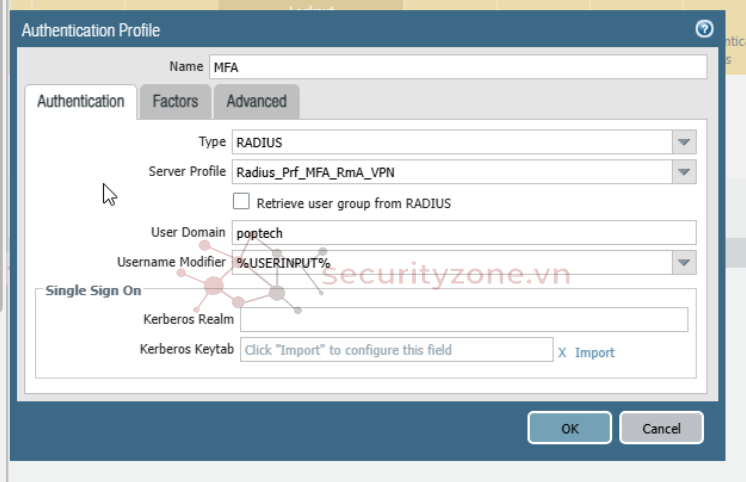Expand the Username Modifier dropdown arrow
The height and width of the screenshot is (482, 746).
(683, 262)
